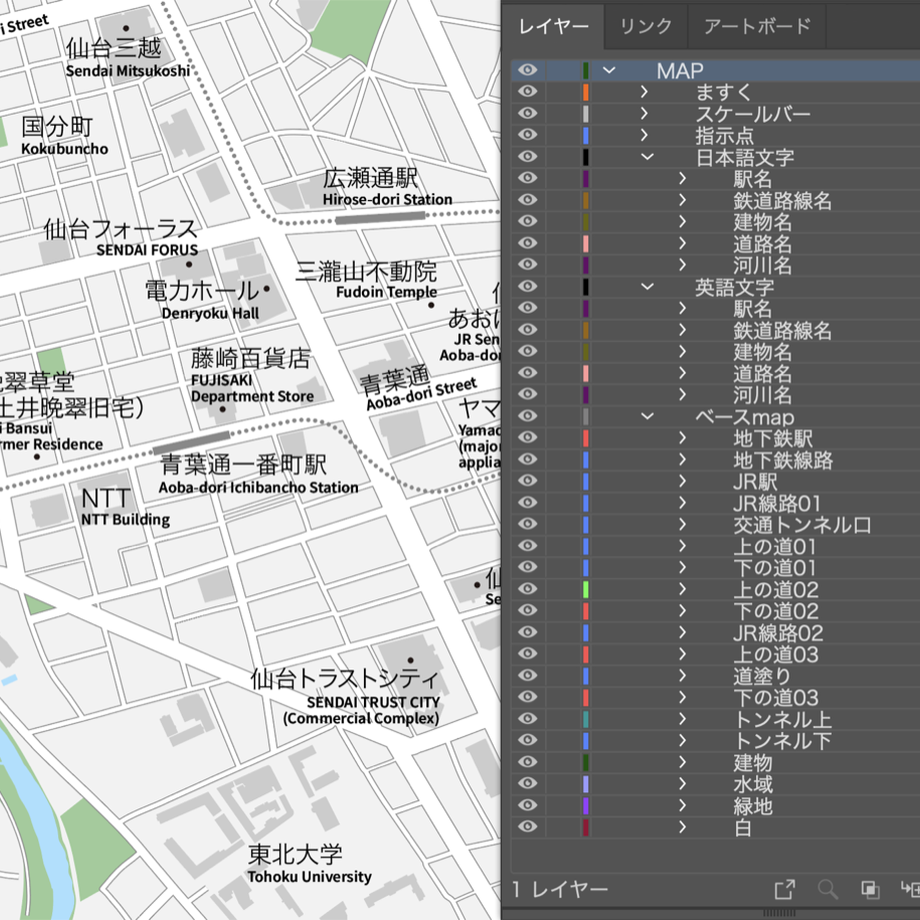Viewport: 920px width, 920px height.
Task: Click the "1 レイヤー" layer count text
Action: click(559, 889)
